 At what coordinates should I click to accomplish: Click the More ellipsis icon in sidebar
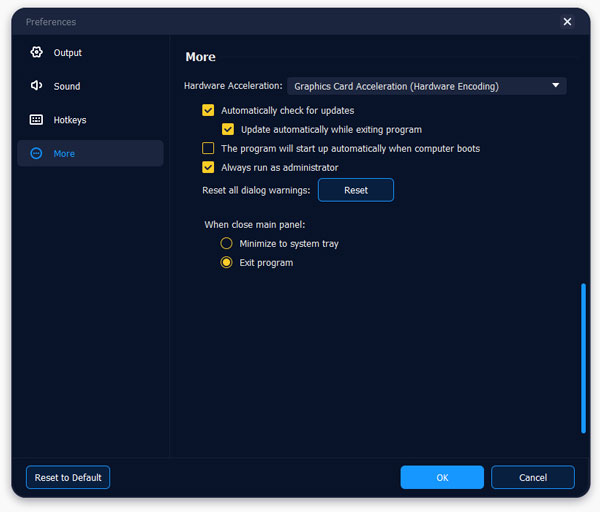pyautogui.click(x=37, y=154)
